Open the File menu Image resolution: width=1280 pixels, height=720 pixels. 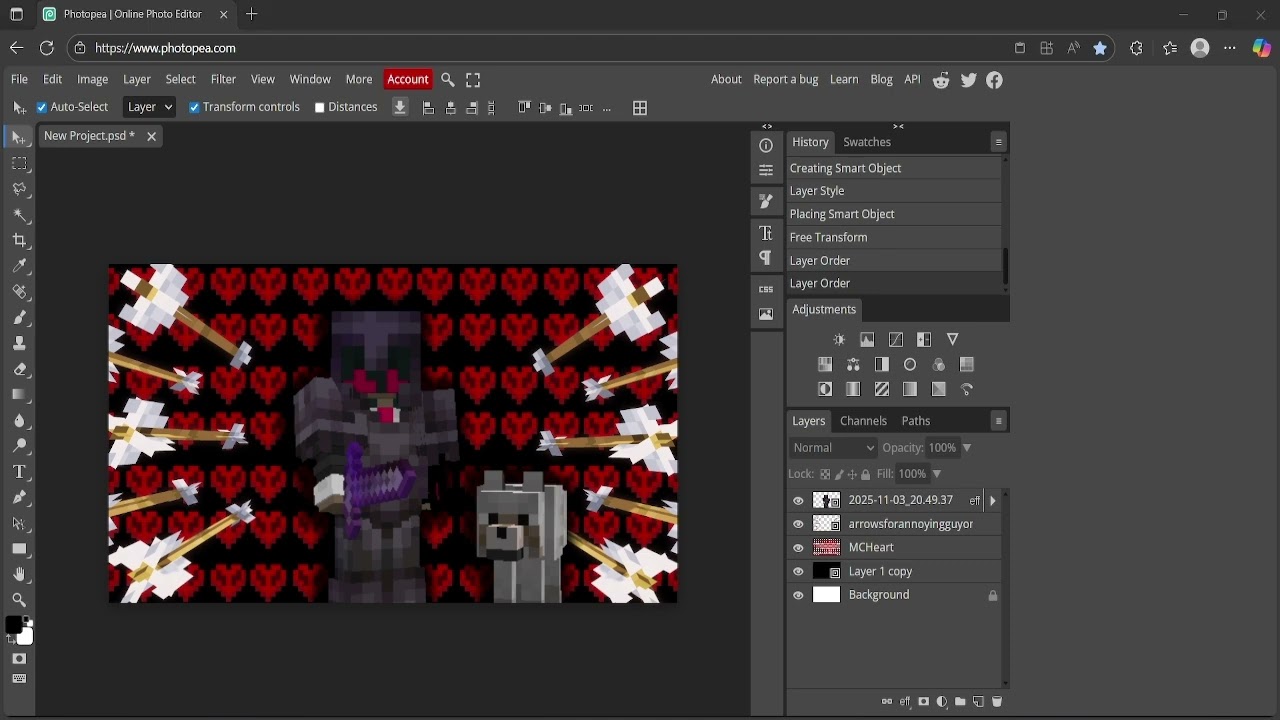pos(19,79)
